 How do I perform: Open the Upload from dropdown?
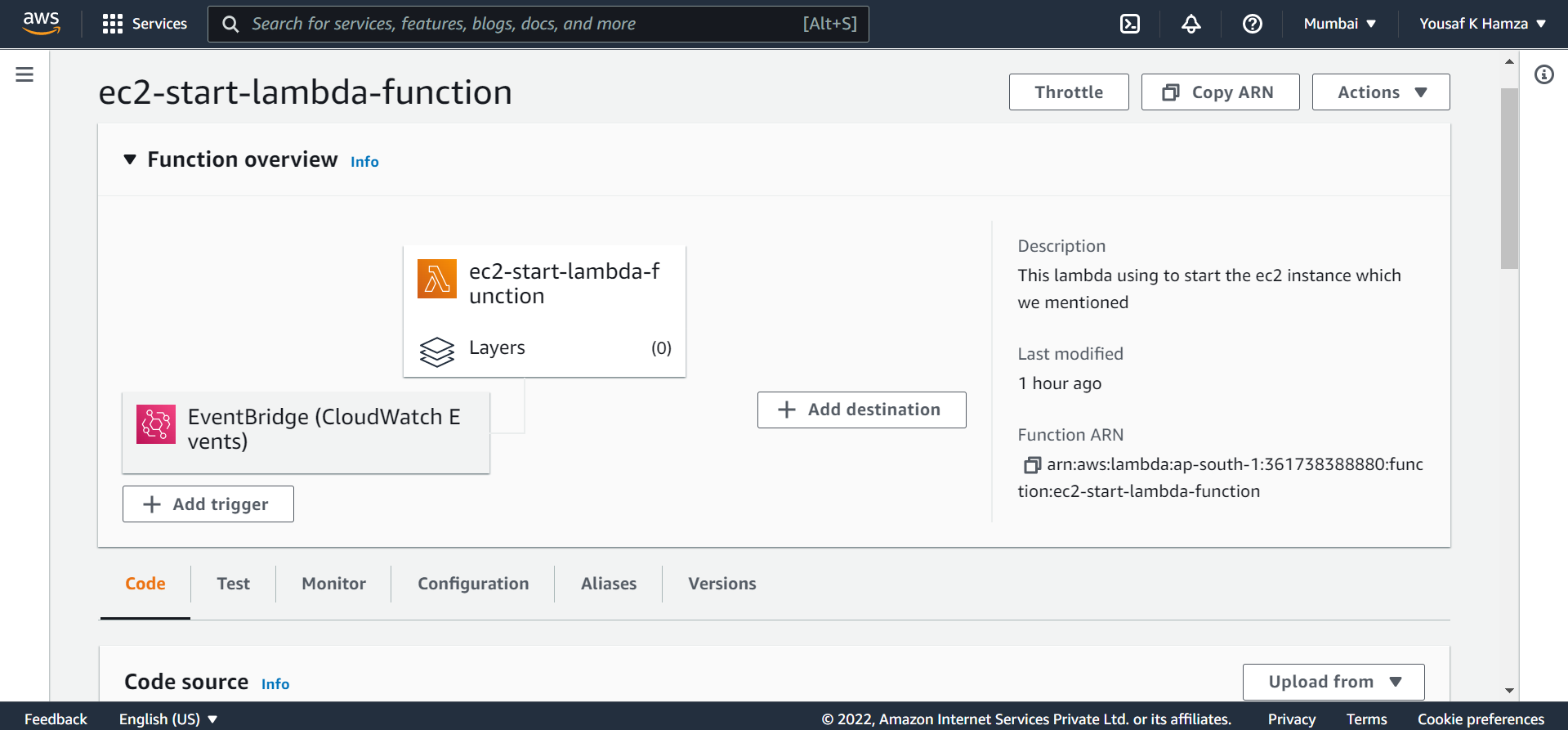tap(1333, 682)
